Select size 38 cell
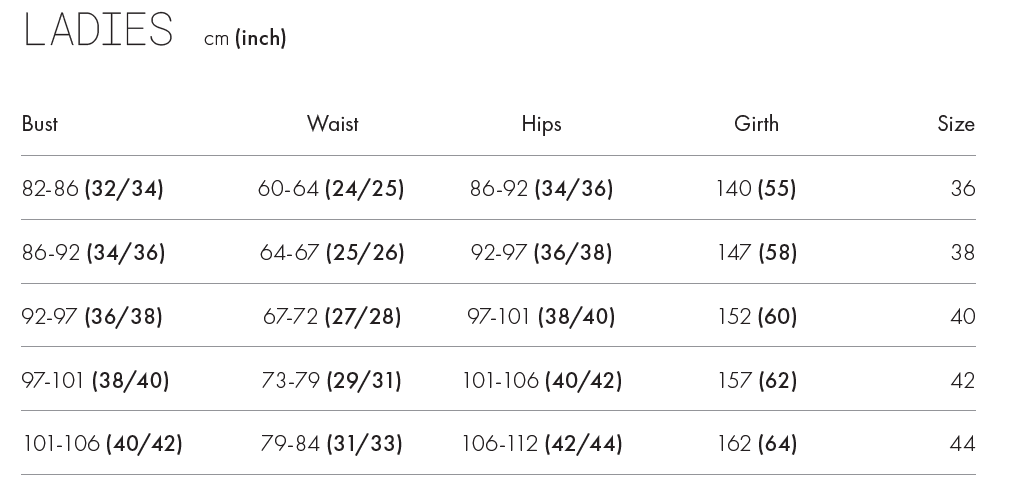Image resolution: width=1010 pixels, height=490 pixels. click(x=962, y=252)
